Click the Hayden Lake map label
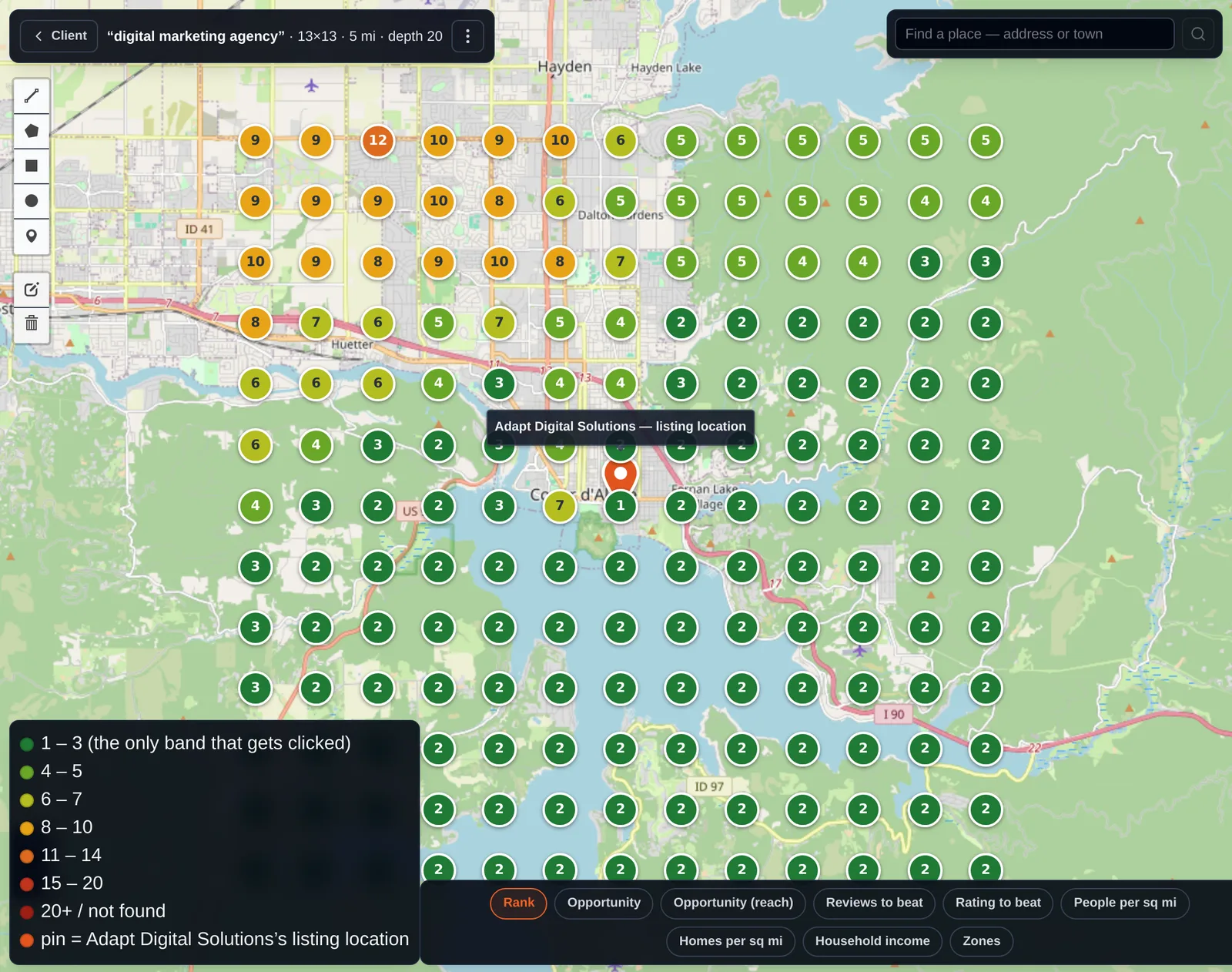The image size is (1232, 972). point(666,68)
